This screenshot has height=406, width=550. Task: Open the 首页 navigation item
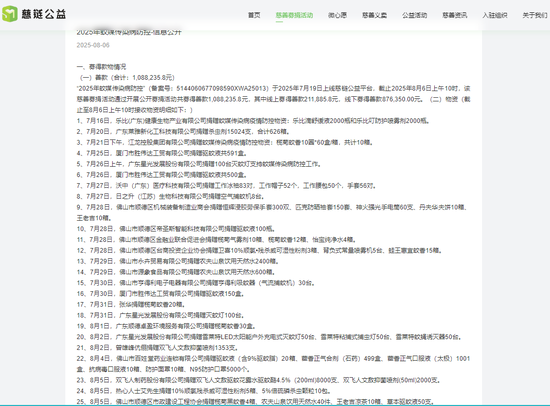click(254, 15)
